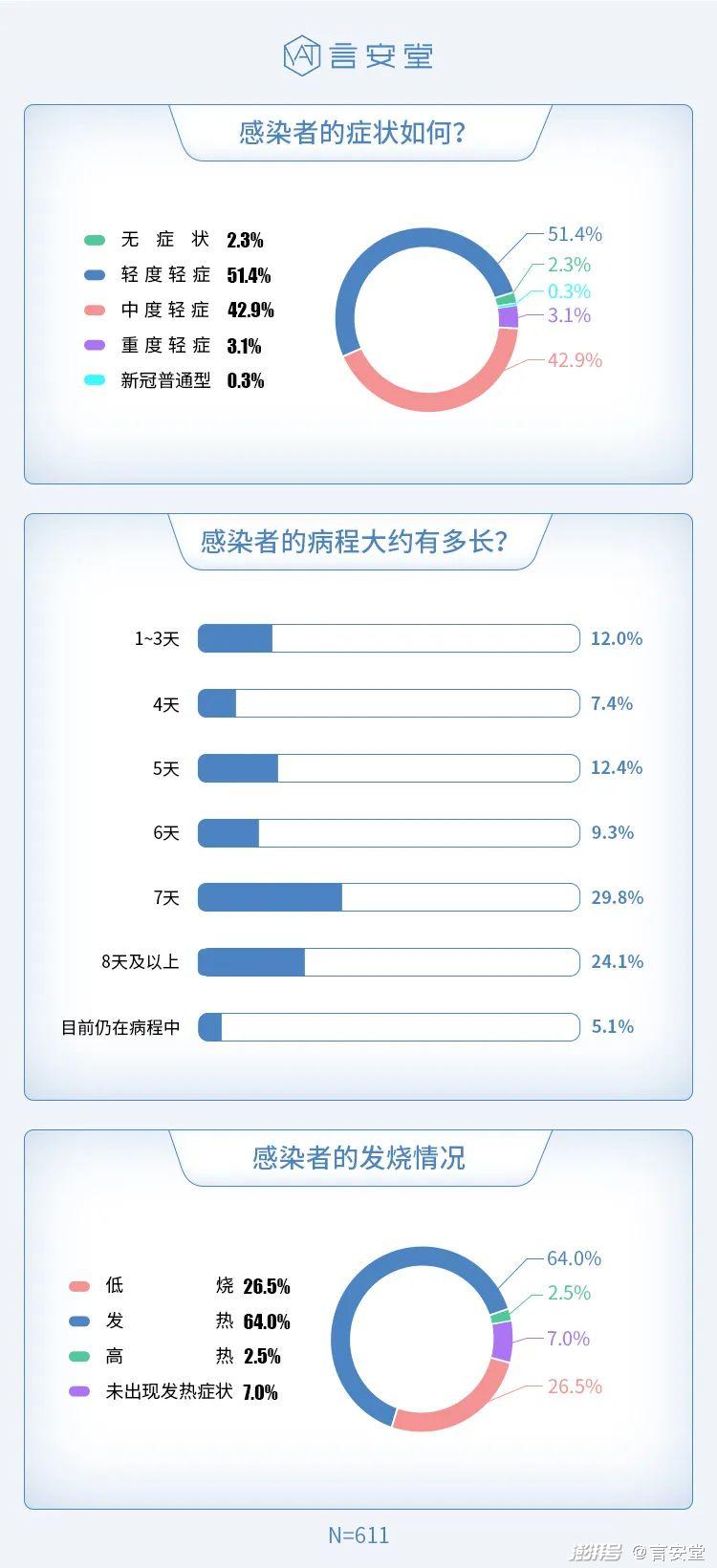Click the 感染者的发烧情况 section title
The image size is (717, 1568).
click(x=358, y=1158)
